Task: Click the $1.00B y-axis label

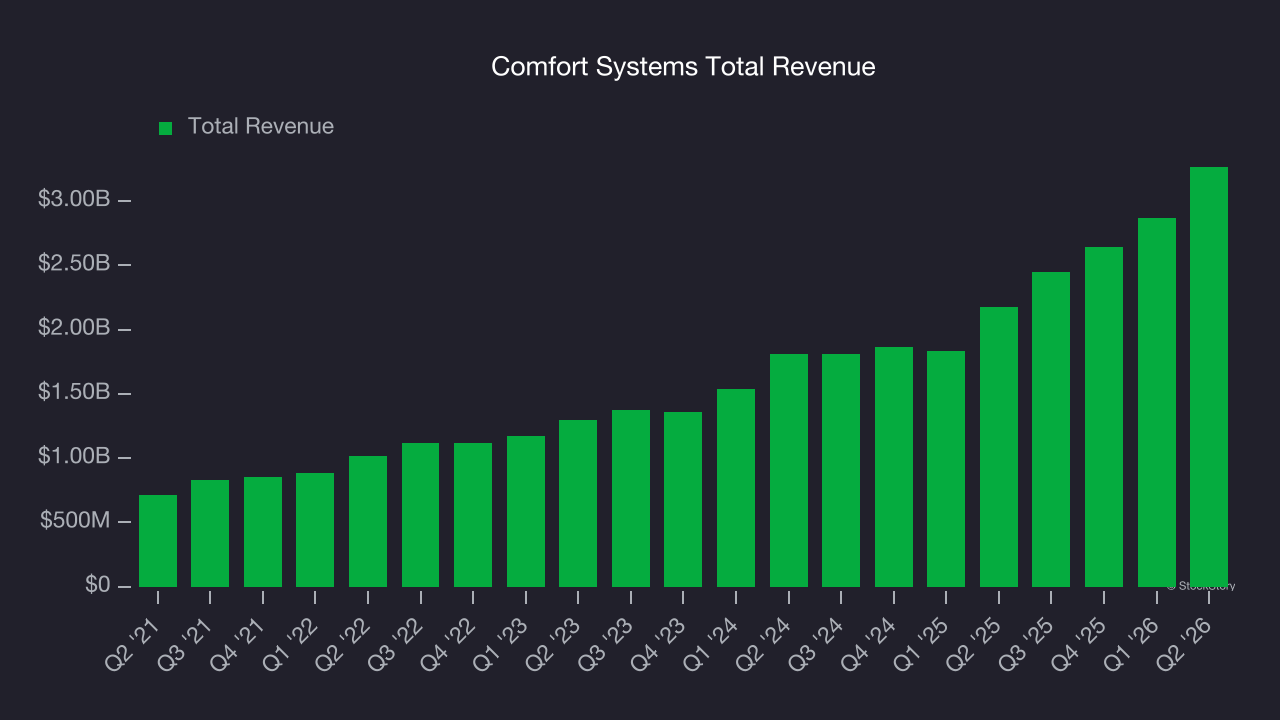Action: tap(74, 457)
